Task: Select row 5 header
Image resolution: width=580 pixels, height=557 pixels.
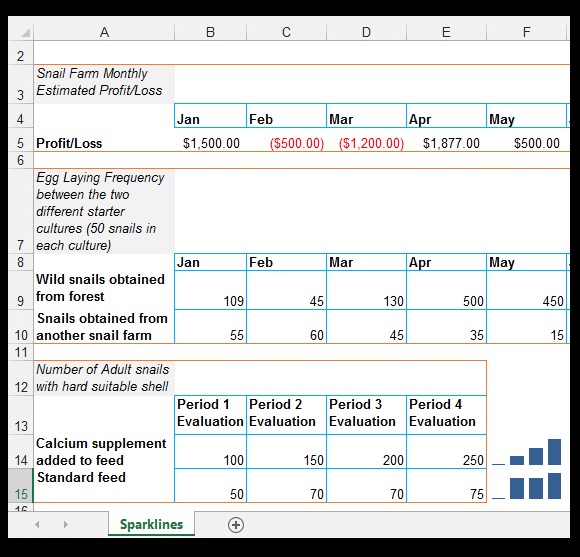Action: coord(21,143)
